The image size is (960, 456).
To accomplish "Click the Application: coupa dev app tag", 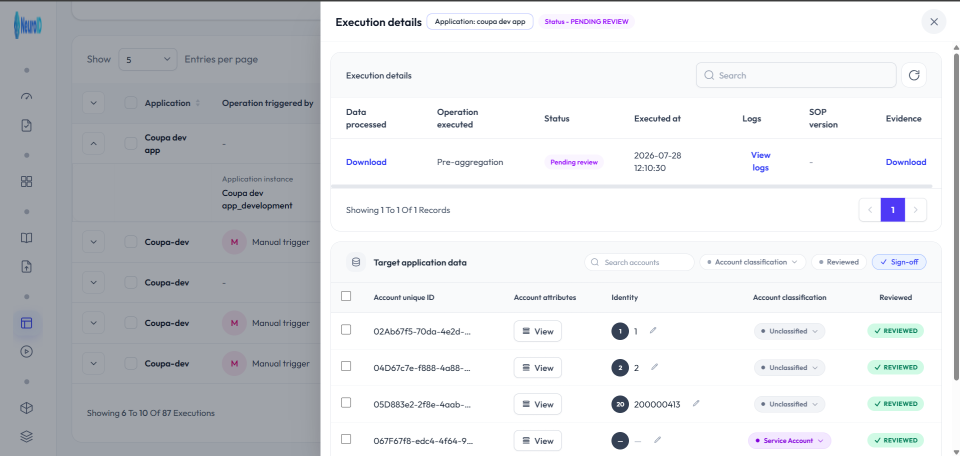I will (x=480, y=21).
